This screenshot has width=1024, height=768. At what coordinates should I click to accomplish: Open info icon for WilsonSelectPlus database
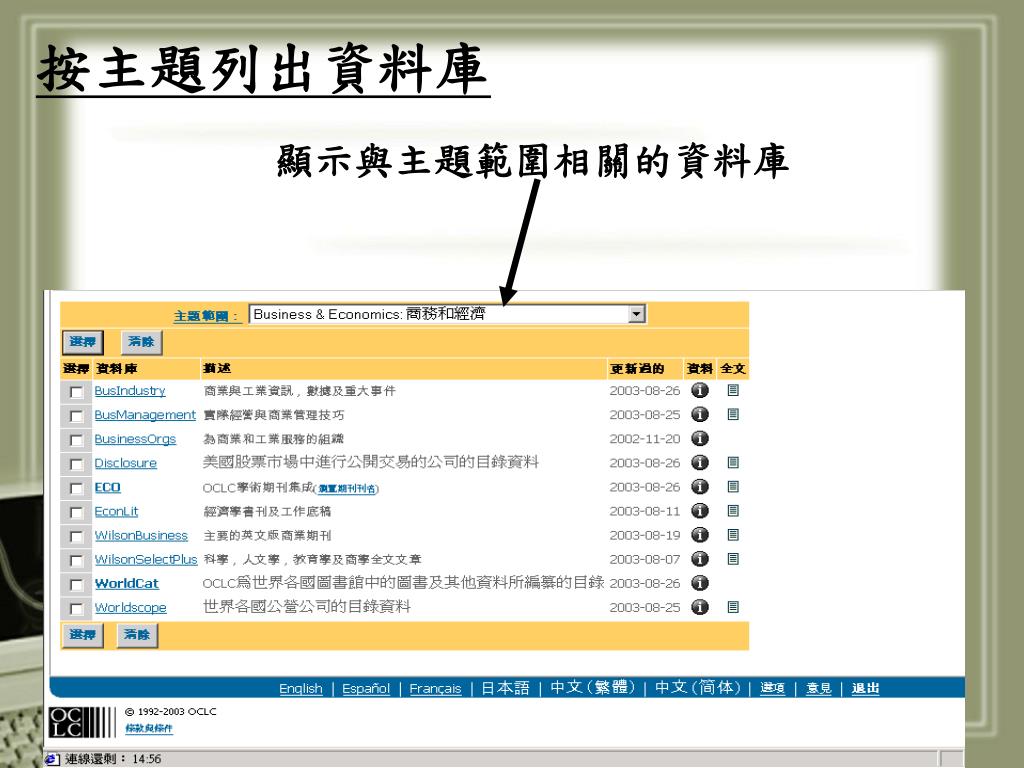(699, 560)
